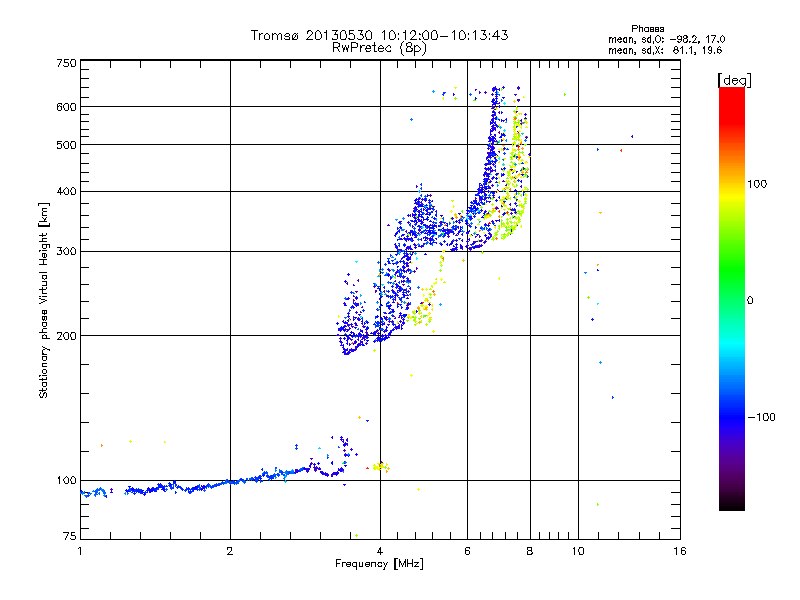This screenshot has height=600, width=800.
Task: Click the y-axis tick label '200'
Action: [66, 336]
